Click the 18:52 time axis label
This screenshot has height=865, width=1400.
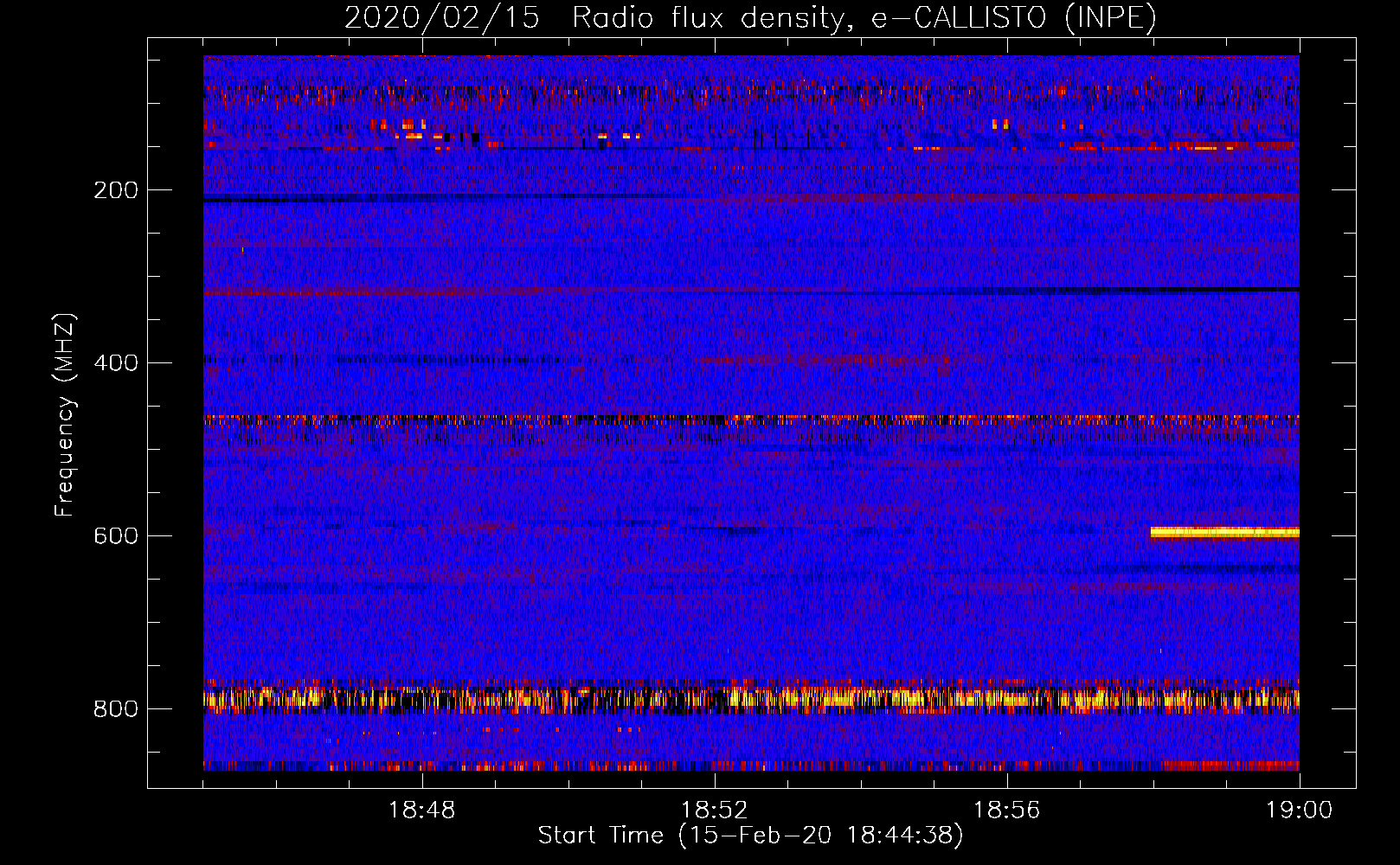[x=715, y=811]
